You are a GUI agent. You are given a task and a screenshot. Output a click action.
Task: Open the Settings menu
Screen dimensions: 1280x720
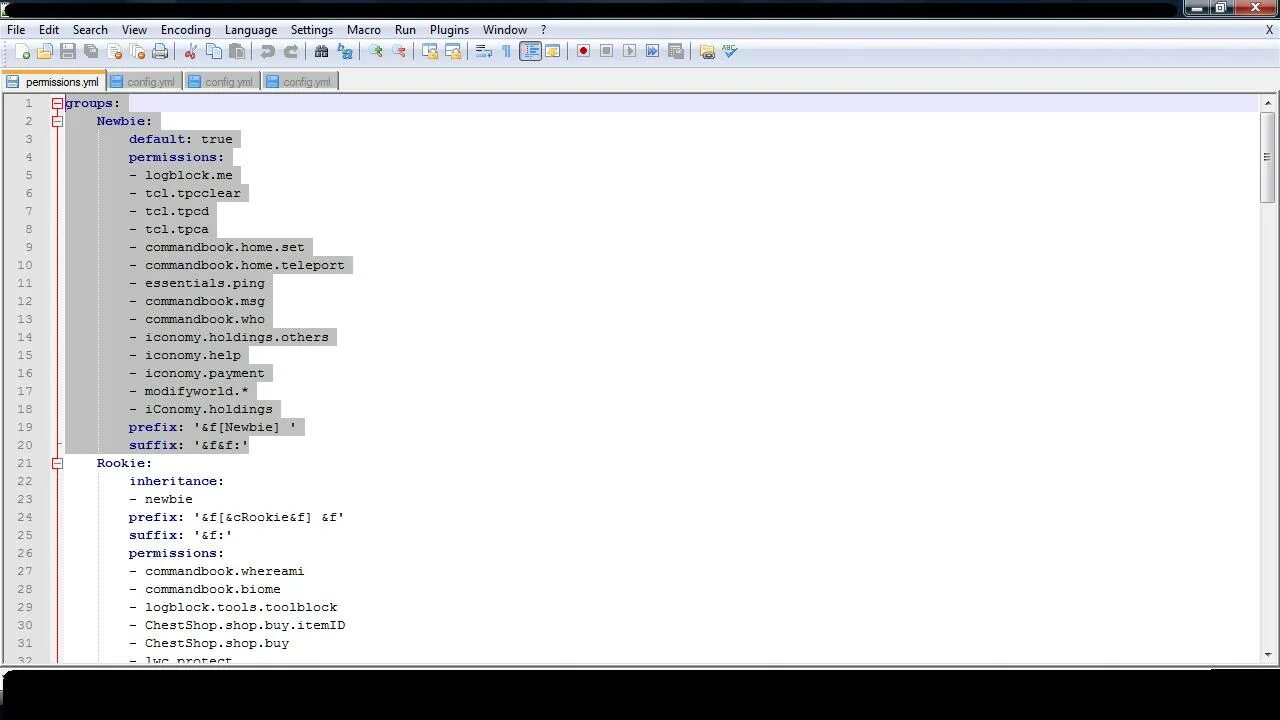click(x=312, y=30)
